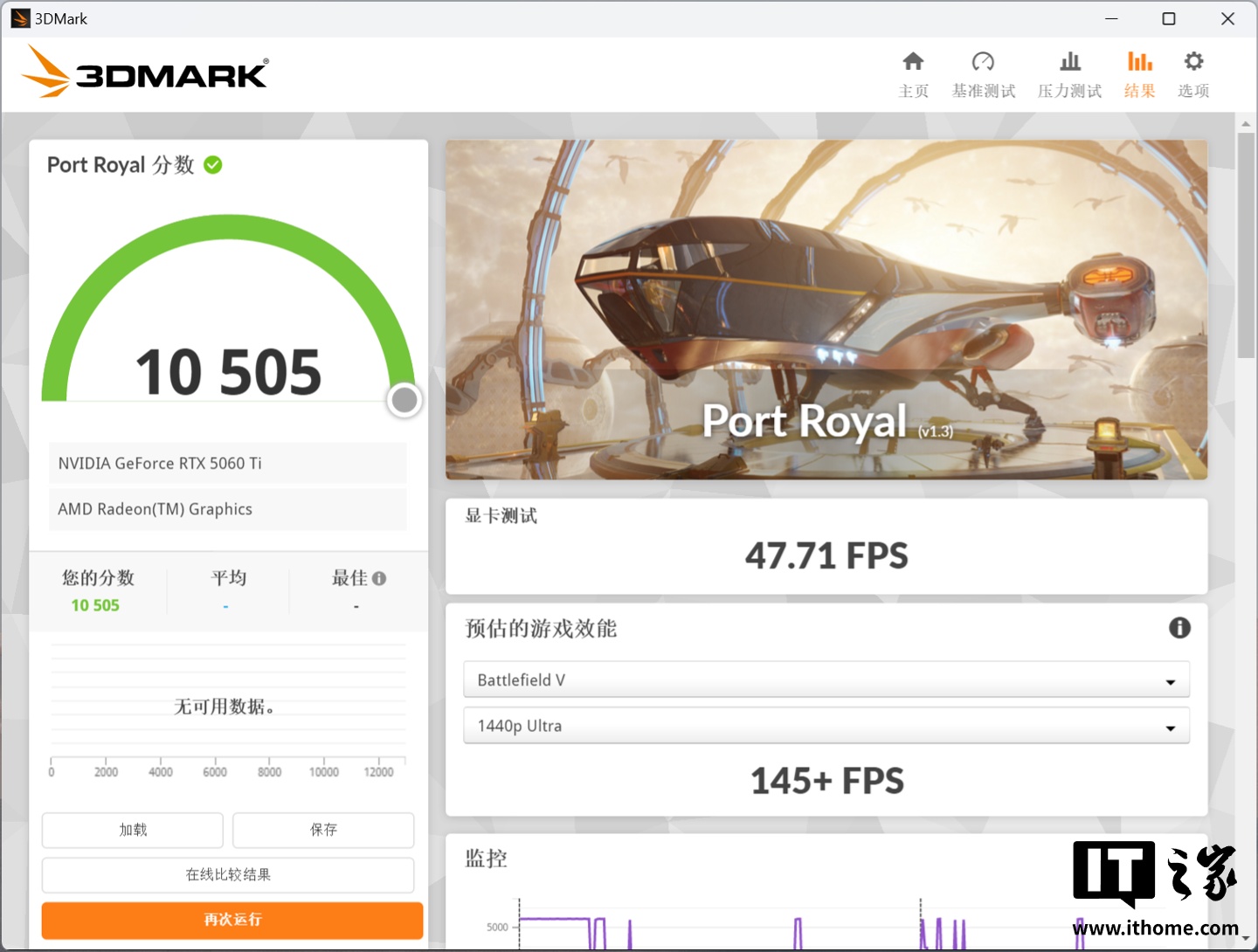Select the Results (结果) bar icon

(1139, 62)
